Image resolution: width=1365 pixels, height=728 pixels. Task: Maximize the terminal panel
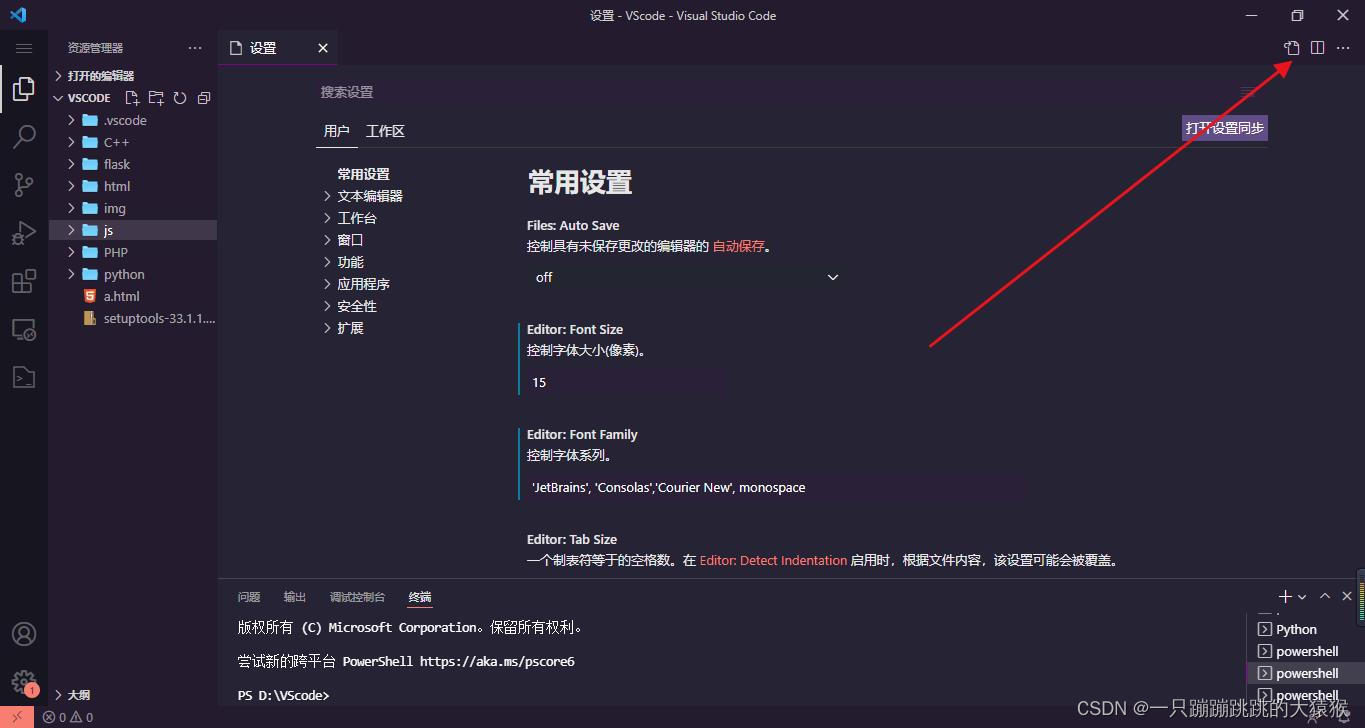point(1325,596)
